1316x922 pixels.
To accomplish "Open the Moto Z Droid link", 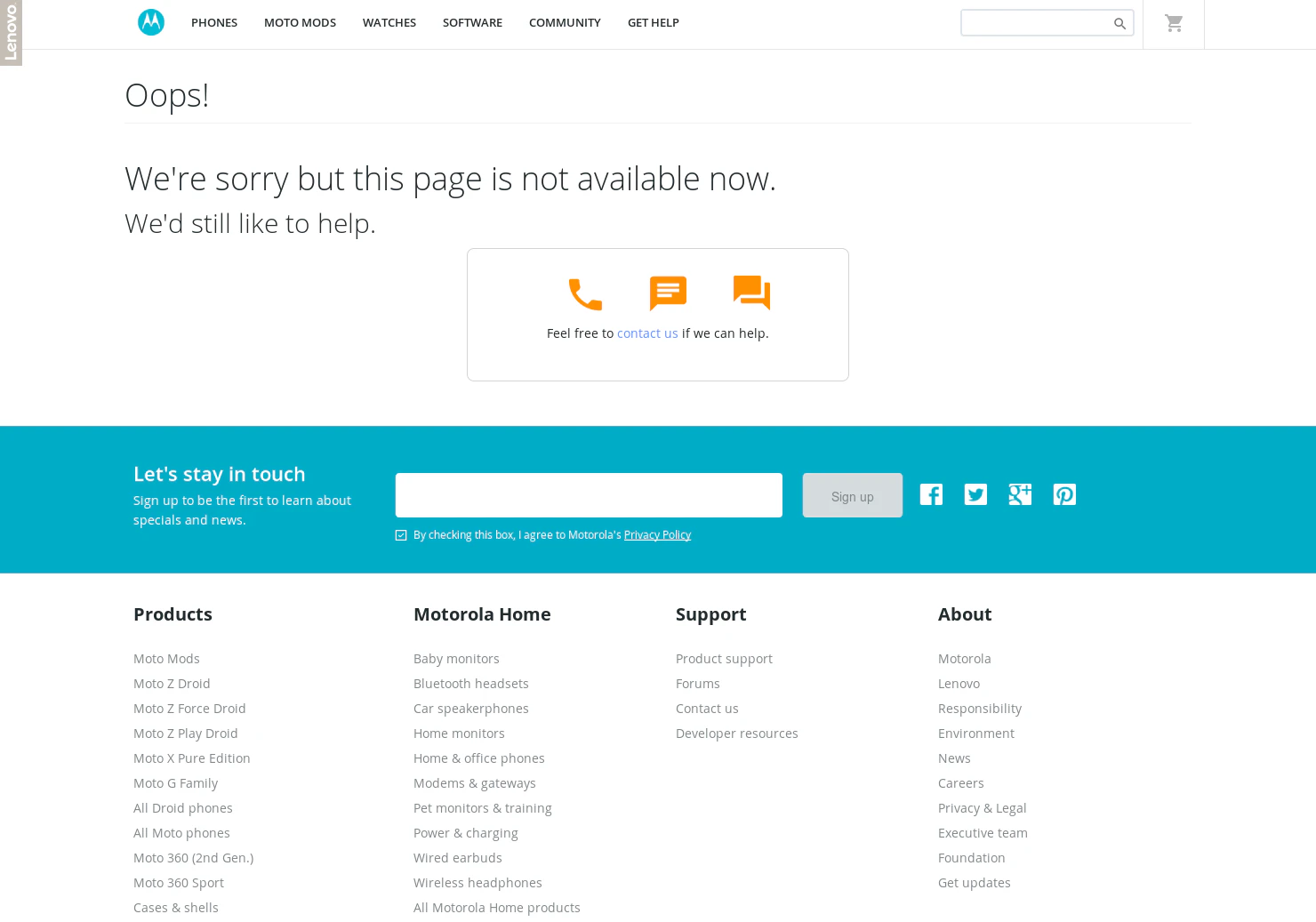I will pos(172,684).
